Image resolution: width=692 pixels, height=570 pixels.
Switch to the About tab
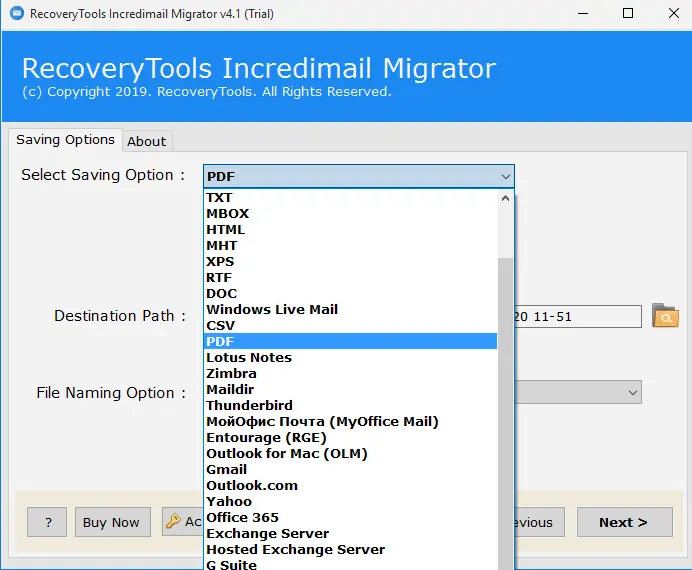coord(147,141)
